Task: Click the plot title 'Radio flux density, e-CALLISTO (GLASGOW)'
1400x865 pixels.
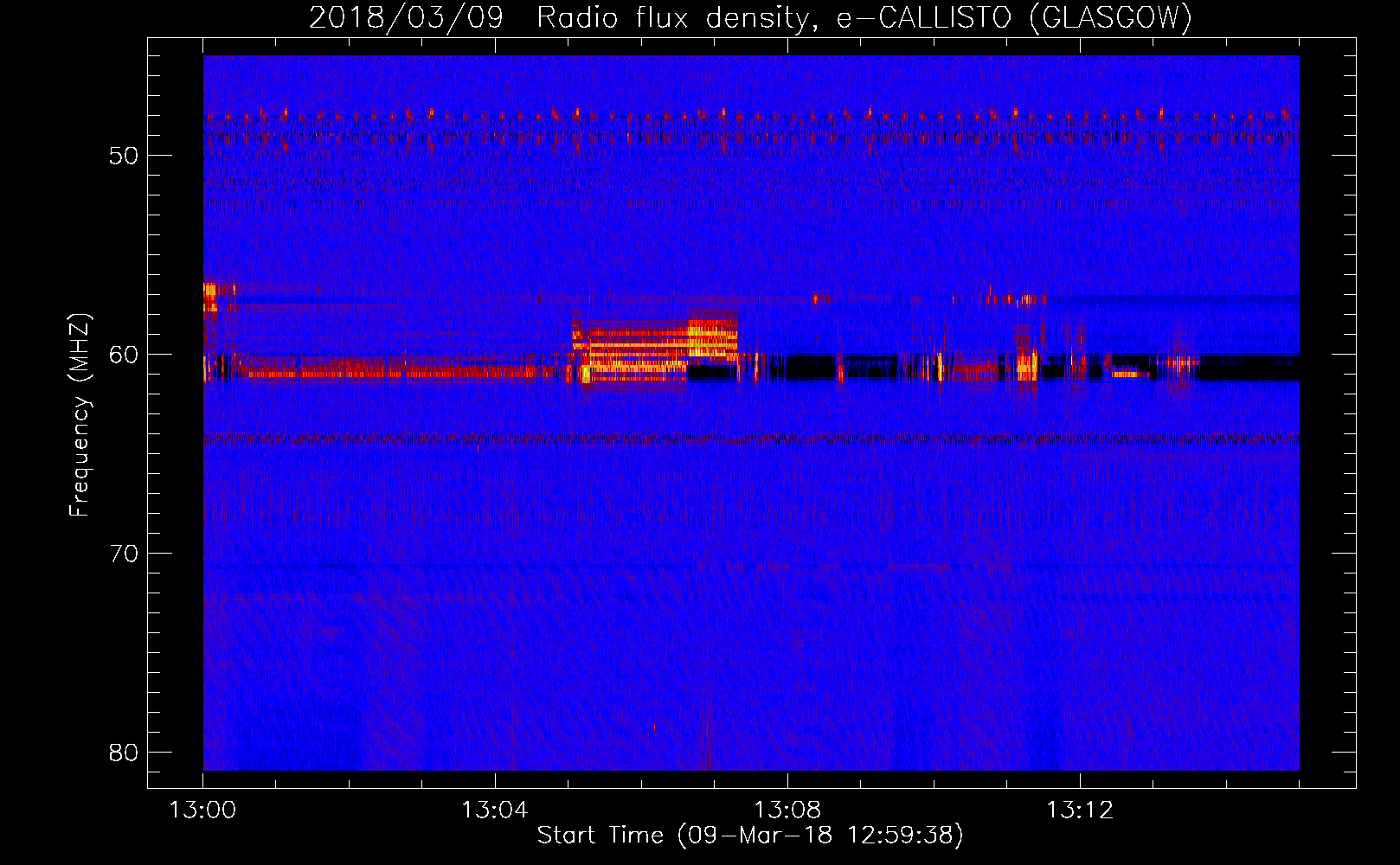Action: 864,17
